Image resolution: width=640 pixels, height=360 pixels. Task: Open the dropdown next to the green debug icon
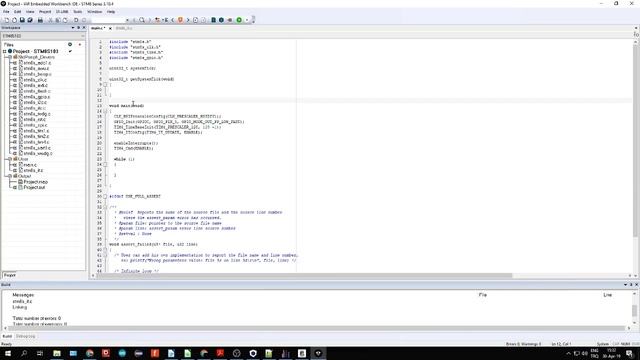(x=247, y=20)
